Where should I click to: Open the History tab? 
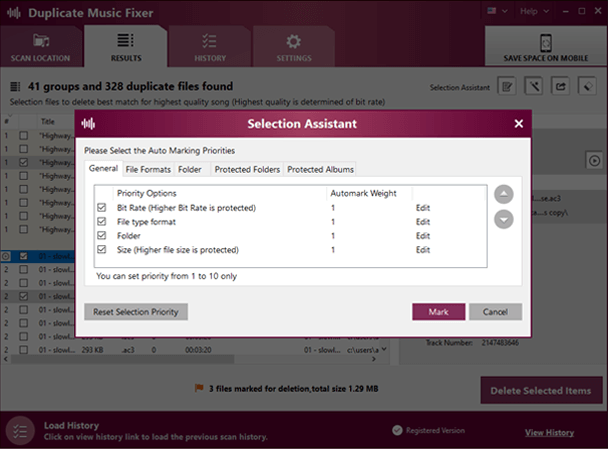(210, 47)
